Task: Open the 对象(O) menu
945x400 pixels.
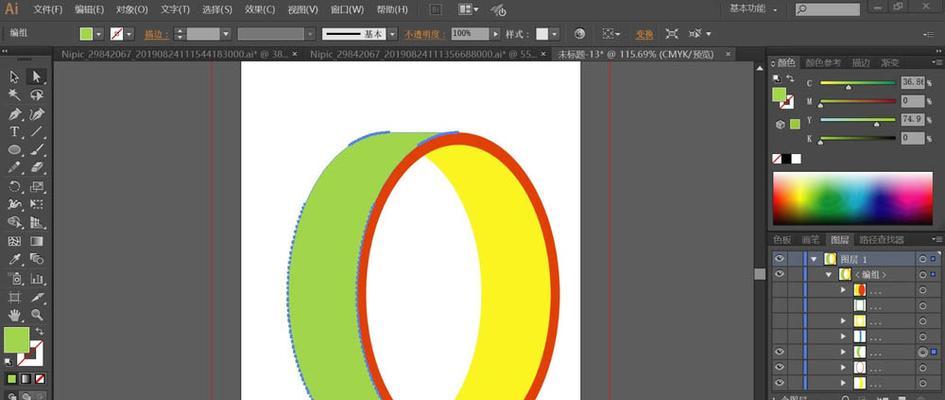Action: pyautogui.click(x=132, y=10)
